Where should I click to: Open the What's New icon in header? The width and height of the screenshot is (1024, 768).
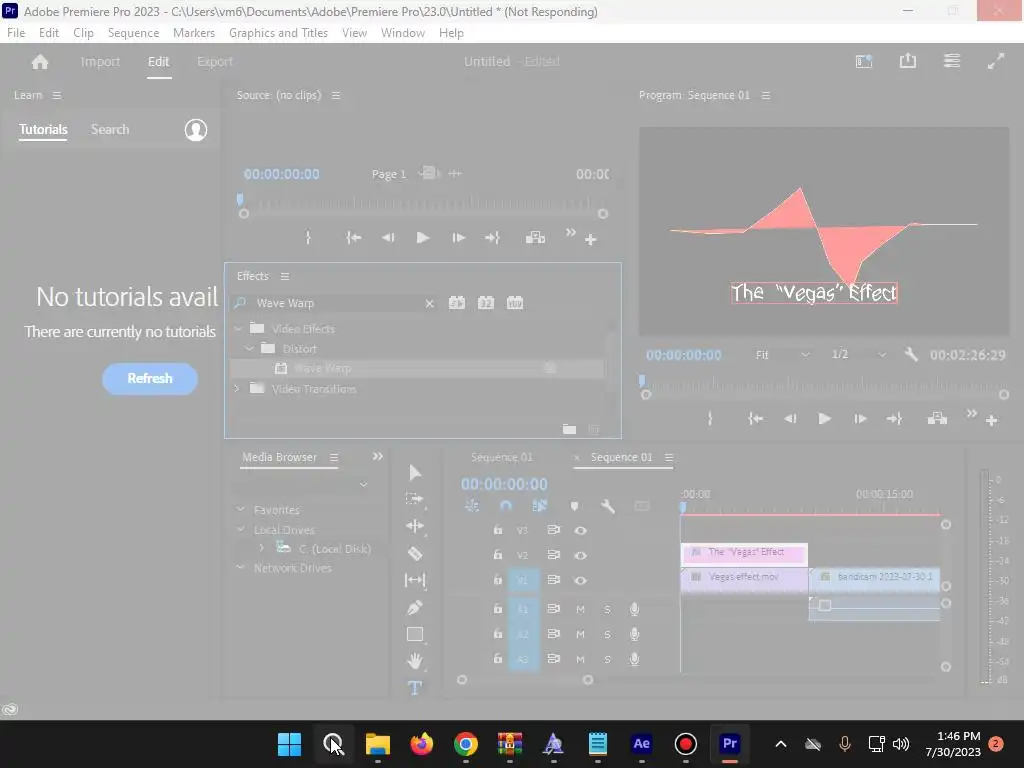coord(864,61)
